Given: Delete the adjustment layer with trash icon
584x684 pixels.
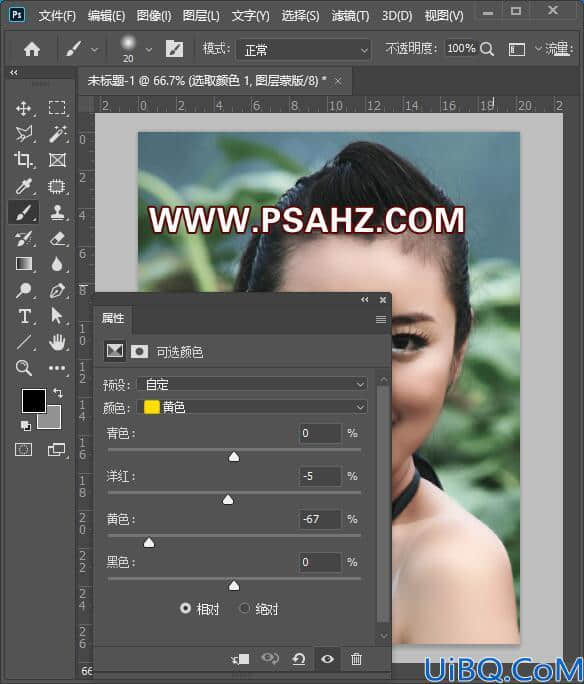Looking at the screenshot, I should click(356, 659).
